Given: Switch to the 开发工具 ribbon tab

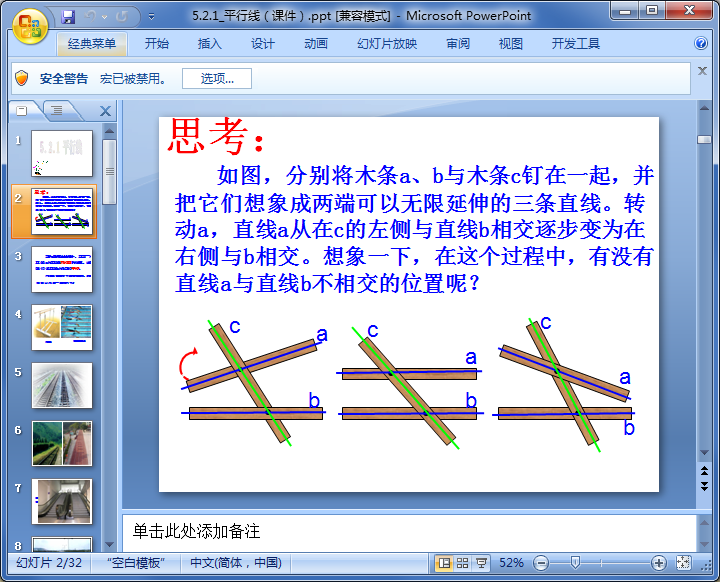Looking at the screenshot, I should [575, 44].
